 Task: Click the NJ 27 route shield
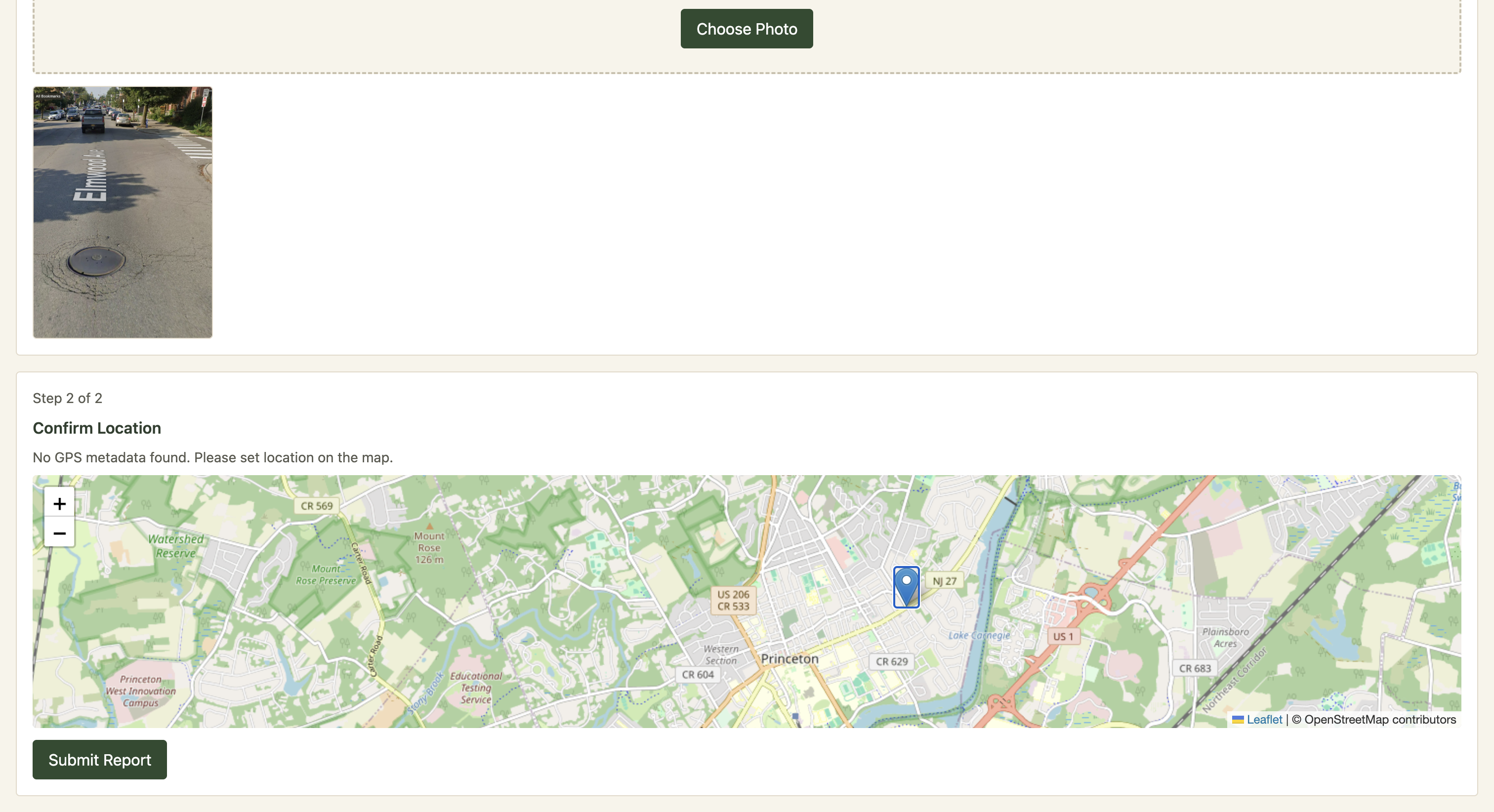coord(944,580)
